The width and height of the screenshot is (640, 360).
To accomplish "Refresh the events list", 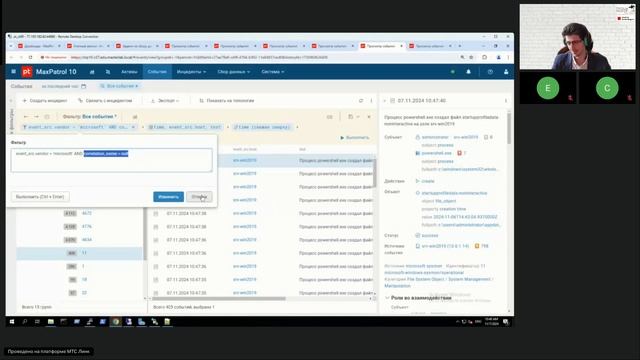I will tap(361, 100).
